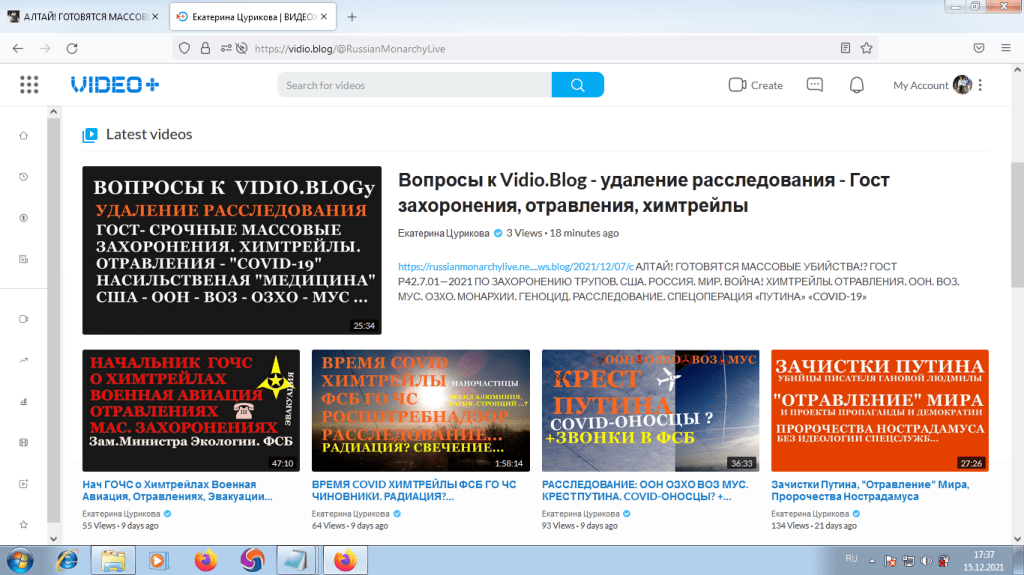1024x575 pixels.
Task: Open the notifications bell icon
Action: tap(856, 85)
